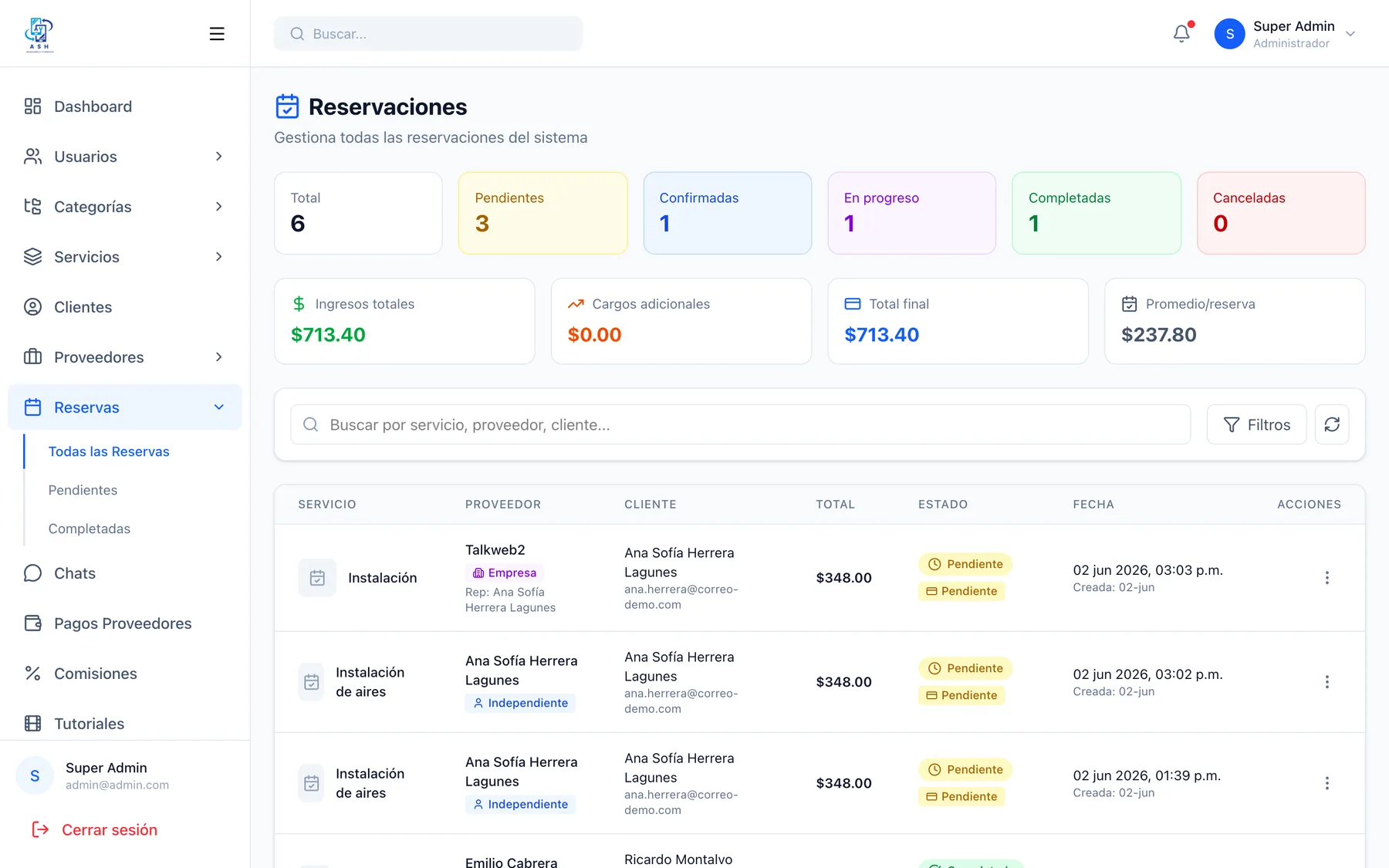Open the Pendientes submenu item
The height and width of the screenshot is (868, 1389).
pyautogui.click(x=83, y=490)
